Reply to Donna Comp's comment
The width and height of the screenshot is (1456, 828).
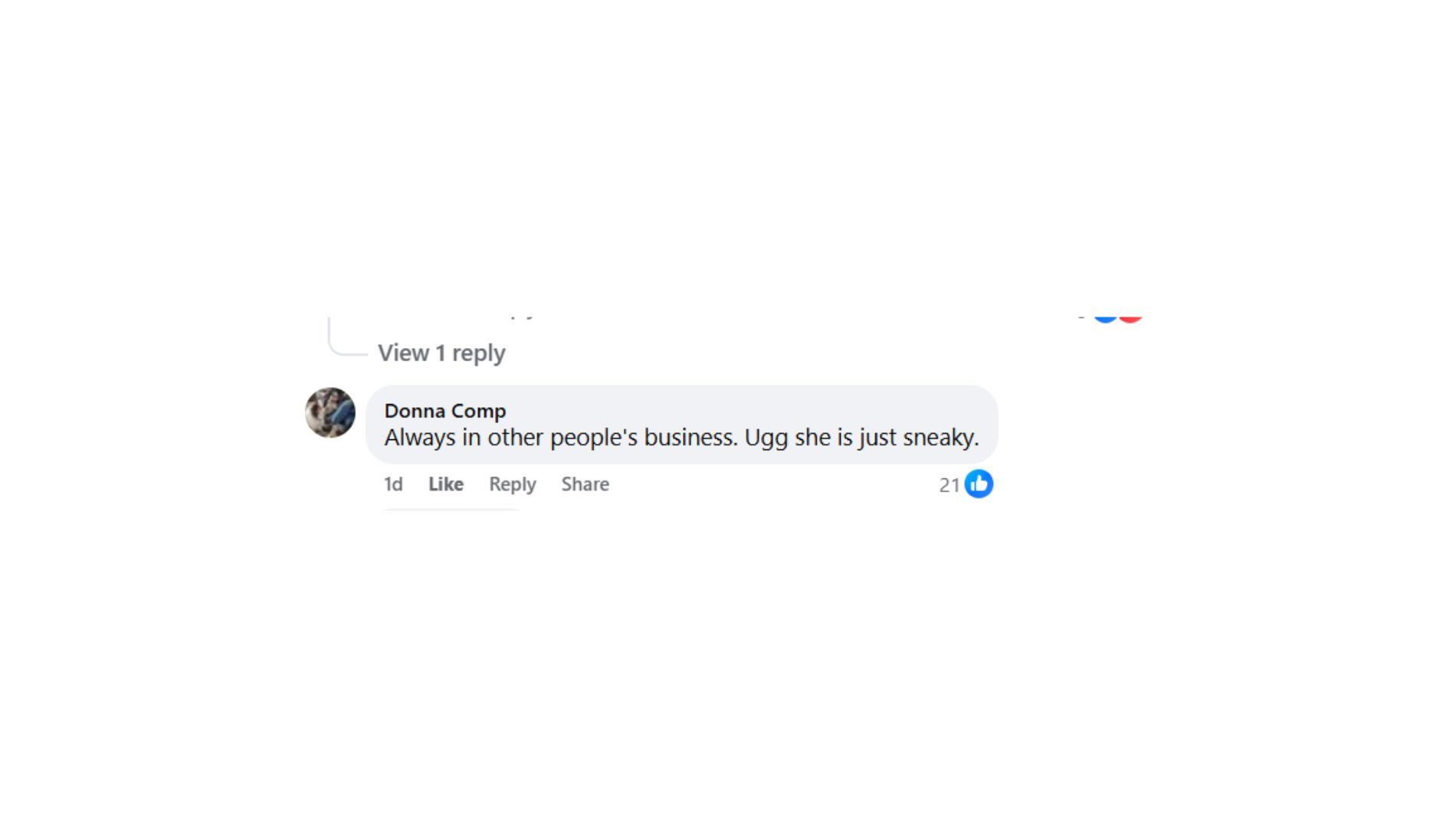(x=512, y=485)
